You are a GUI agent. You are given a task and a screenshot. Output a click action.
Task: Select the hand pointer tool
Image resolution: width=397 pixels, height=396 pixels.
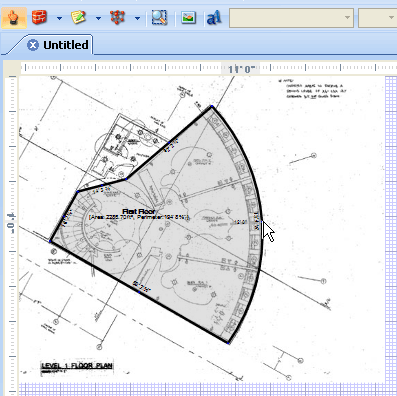pos(14,17)
